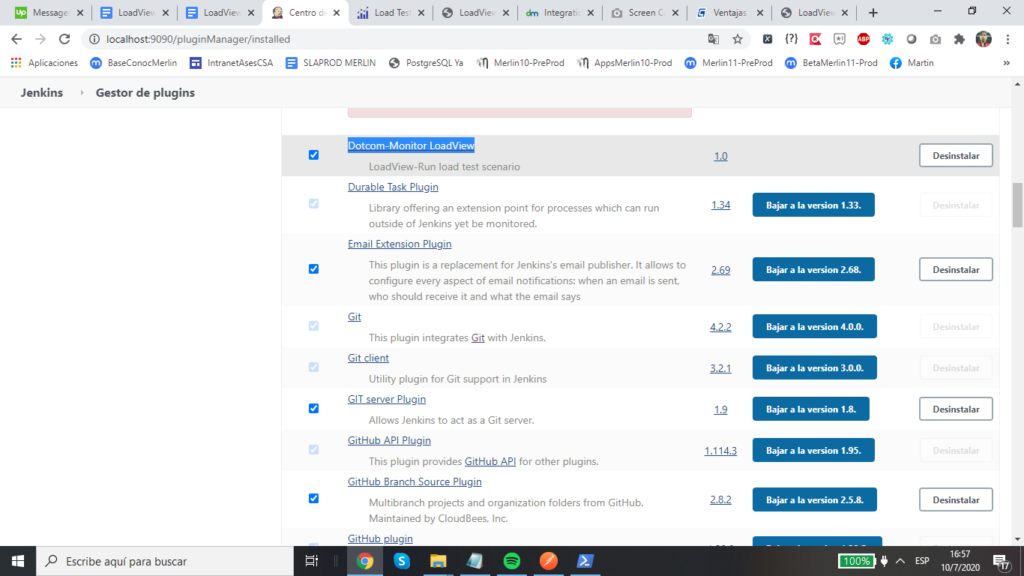Open version 4.2.2 link of Git
Image resolution: width=1024 pixels, height=576 pixels.
tap(720, 327)
